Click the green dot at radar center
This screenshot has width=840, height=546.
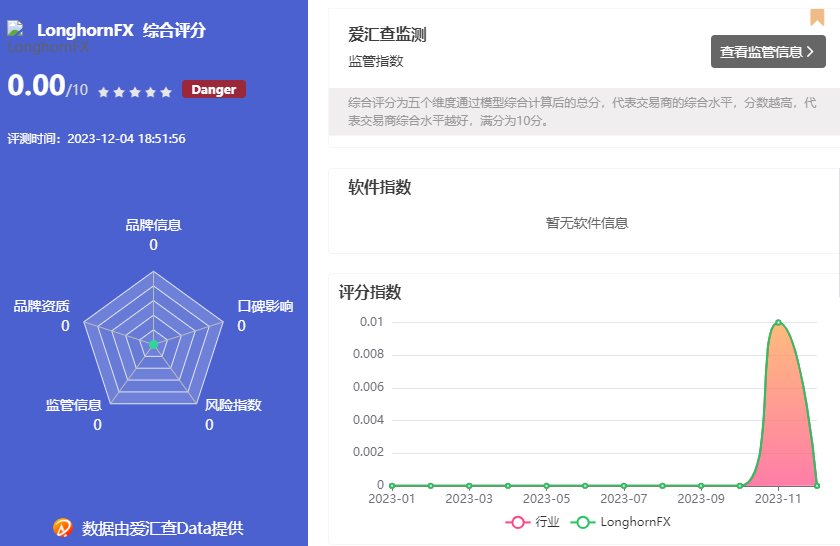[153, 344]
